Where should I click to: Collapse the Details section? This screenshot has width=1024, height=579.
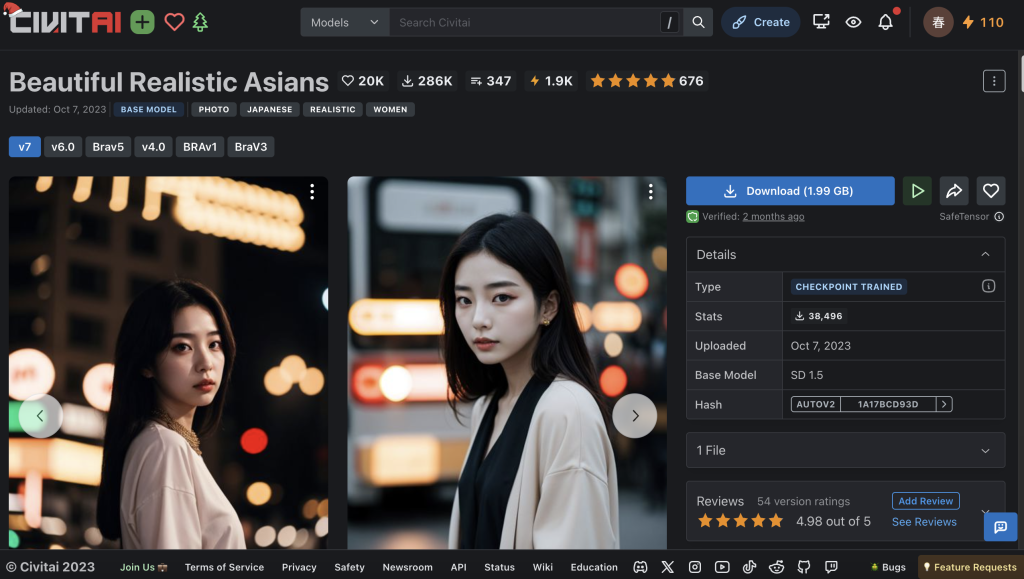point(985,255)
